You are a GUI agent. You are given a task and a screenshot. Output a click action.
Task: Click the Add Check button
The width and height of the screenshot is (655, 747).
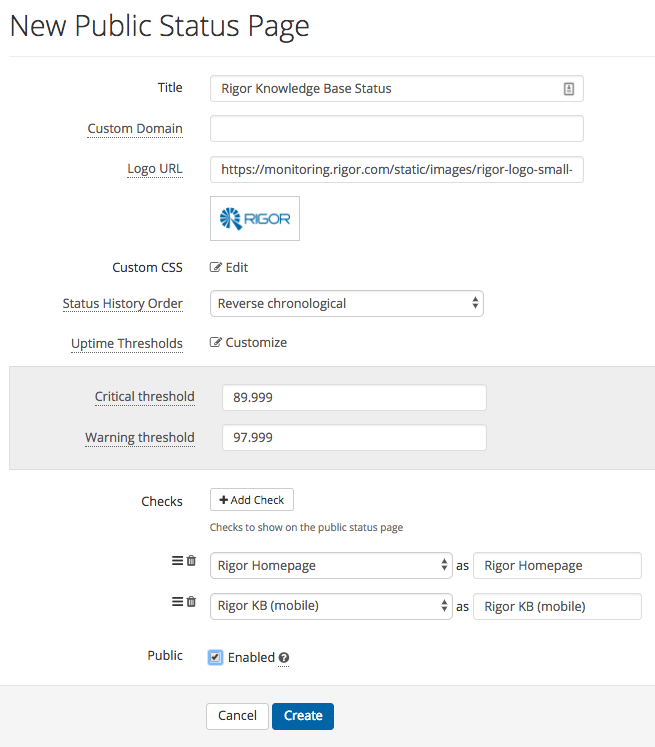252,500
